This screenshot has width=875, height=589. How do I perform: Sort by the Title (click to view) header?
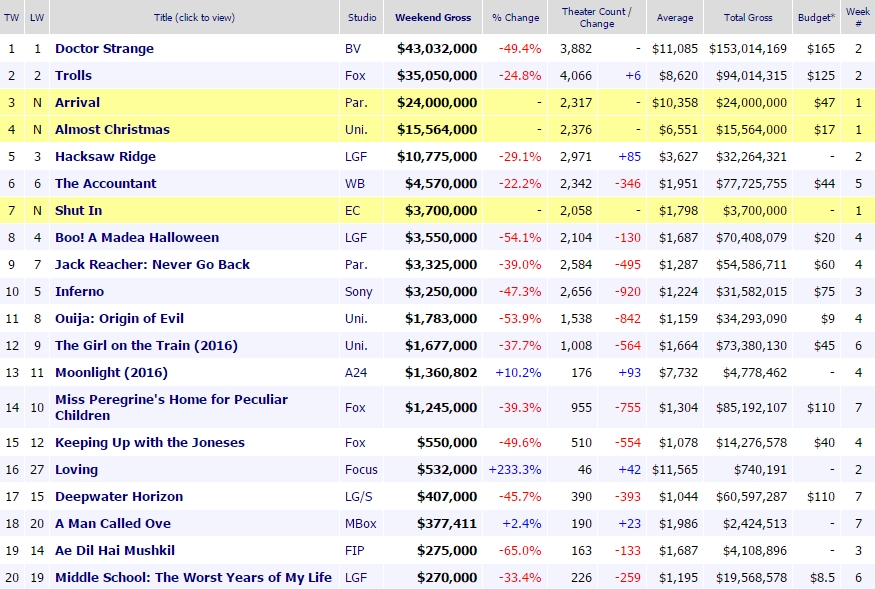tap(194, 17)
